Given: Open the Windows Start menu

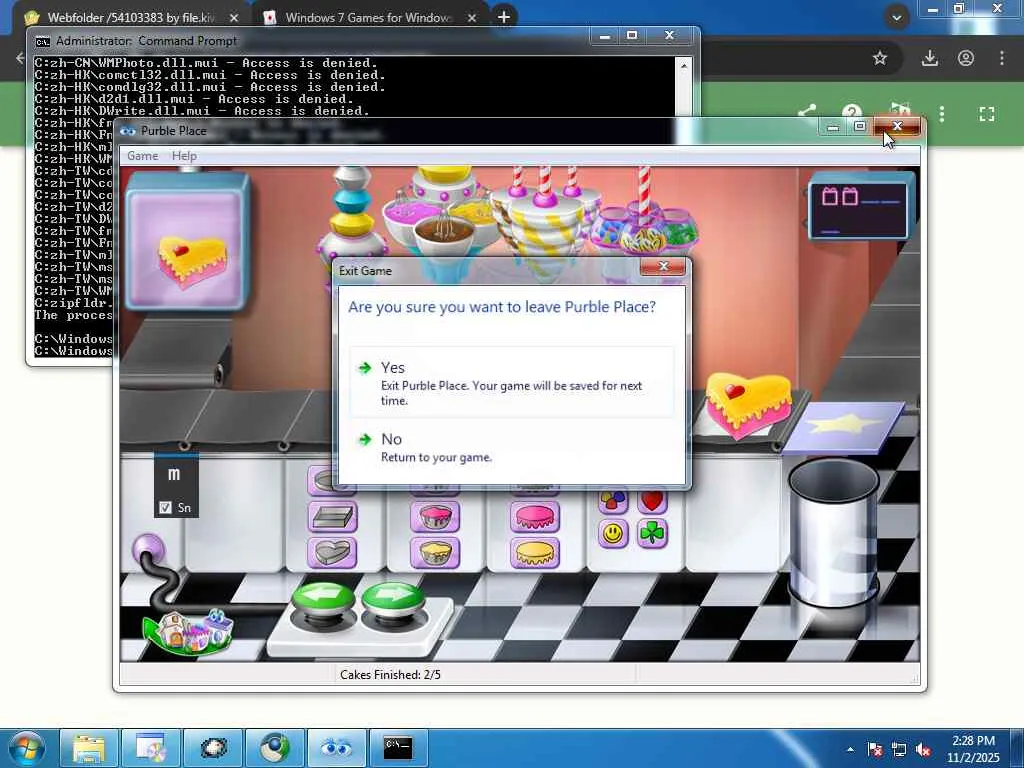Looking at the screenshot, I should tap(26, 748).
